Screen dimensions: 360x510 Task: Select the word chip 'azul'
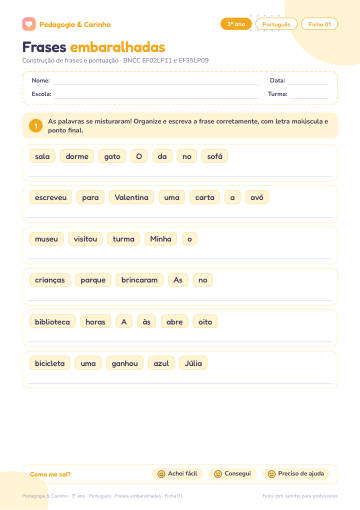coord(161,363)
